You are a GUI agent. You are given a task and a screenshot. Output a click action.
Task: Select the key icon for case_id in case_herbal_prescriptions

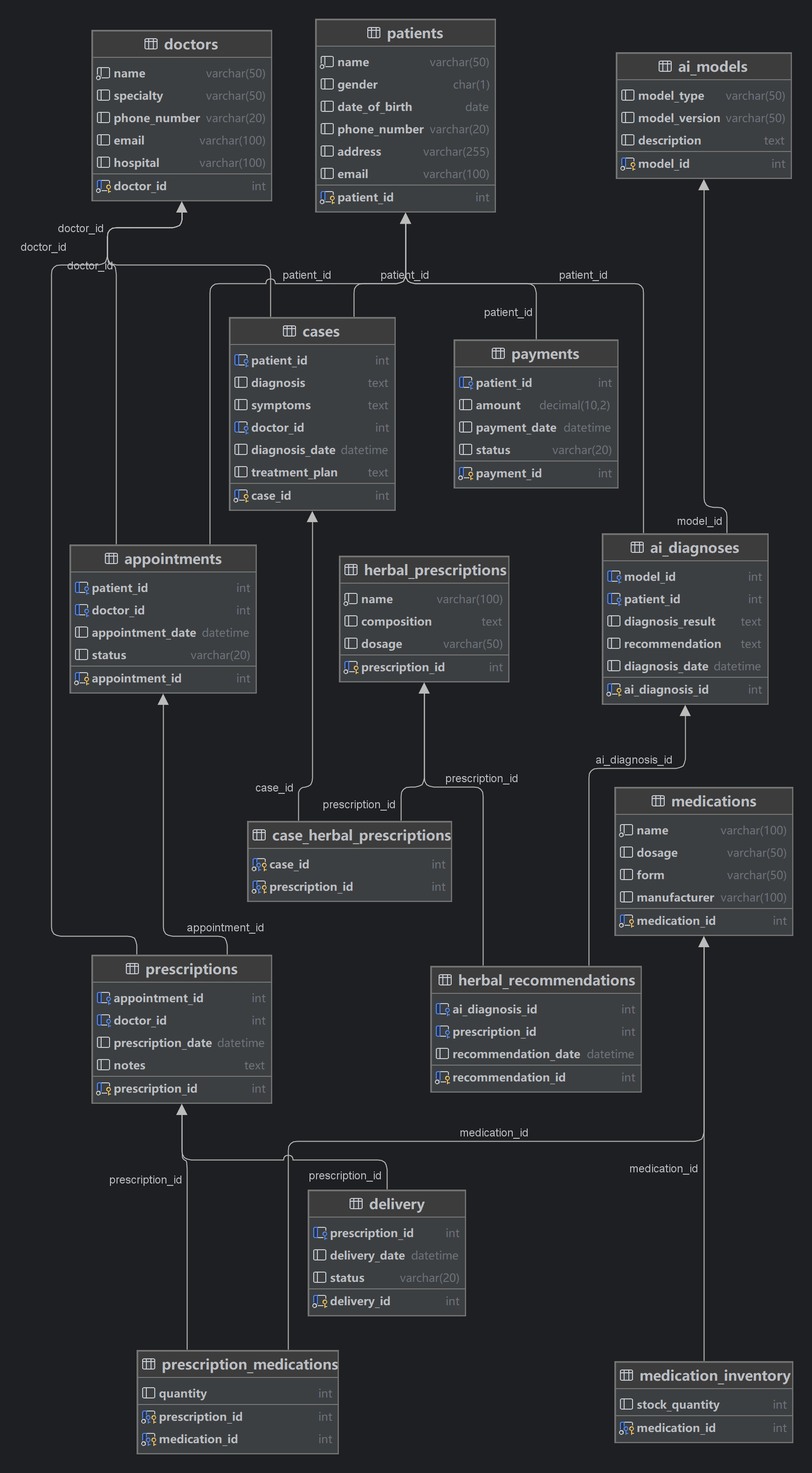click(x=260, y=865)
